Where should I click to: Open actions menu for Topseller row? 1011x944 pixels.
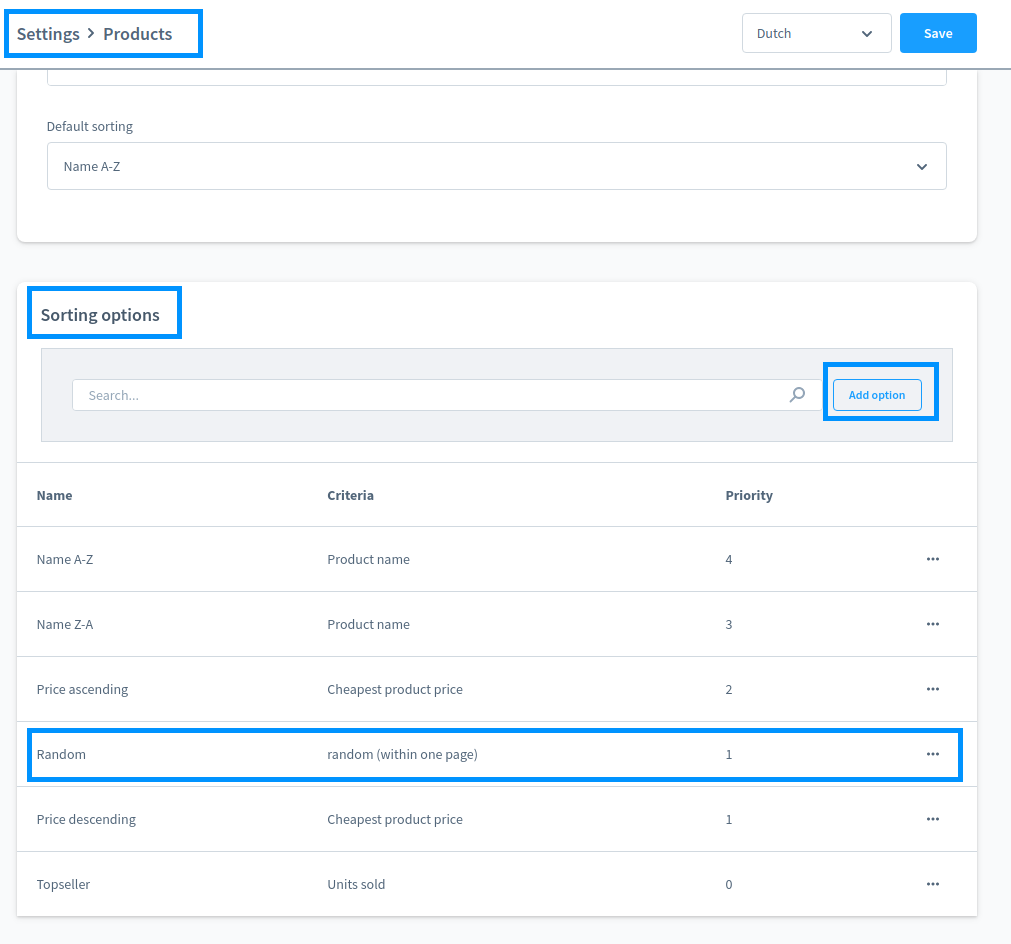[x=932, y=884]
